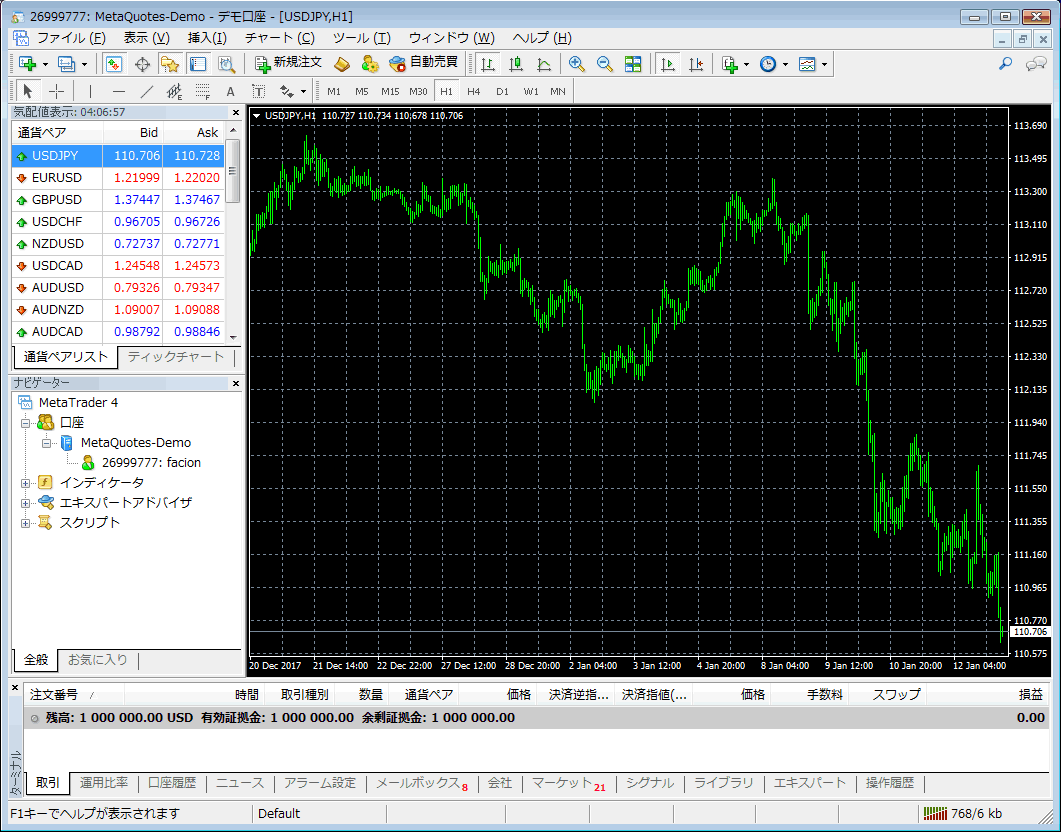Switch chart to MN timeframe
The image size is (1061, 832).
point(558,91)
